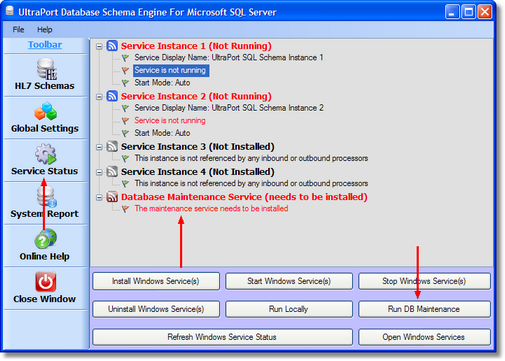Select the Service Status gear icon
The image size is (505, 361).
click(46, 154)
